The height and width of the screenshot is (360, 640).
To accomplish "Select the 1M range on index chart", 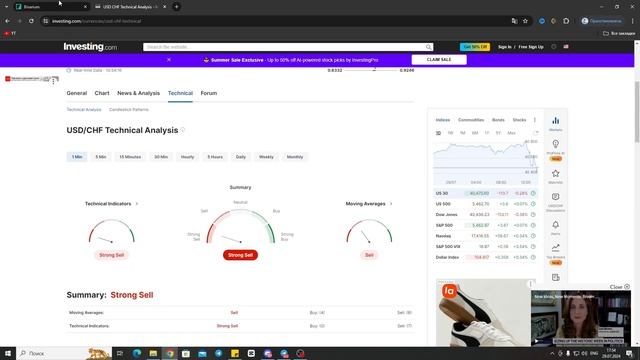I will pyautogui.click(x=462, y=133).
